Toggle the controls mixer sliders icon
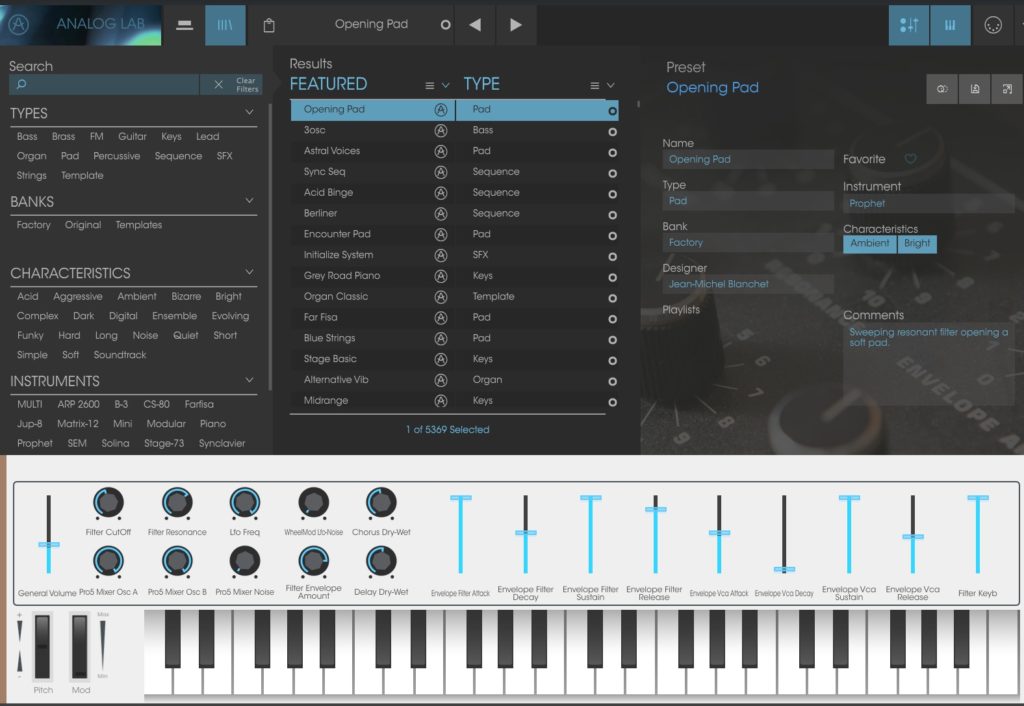This screenshot has height=706, width=1024. (x=908, y=25)
